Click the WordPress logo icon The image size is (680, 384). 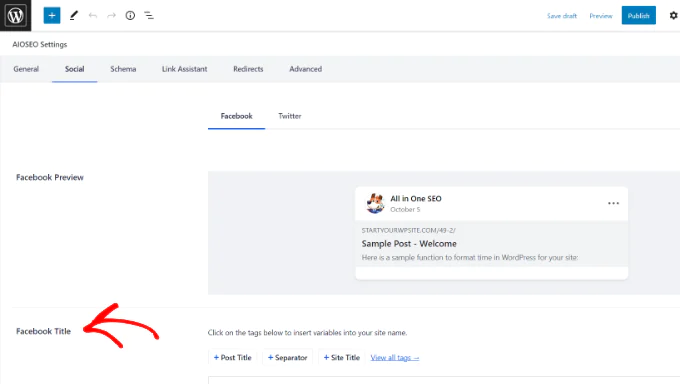click(16, 16)
